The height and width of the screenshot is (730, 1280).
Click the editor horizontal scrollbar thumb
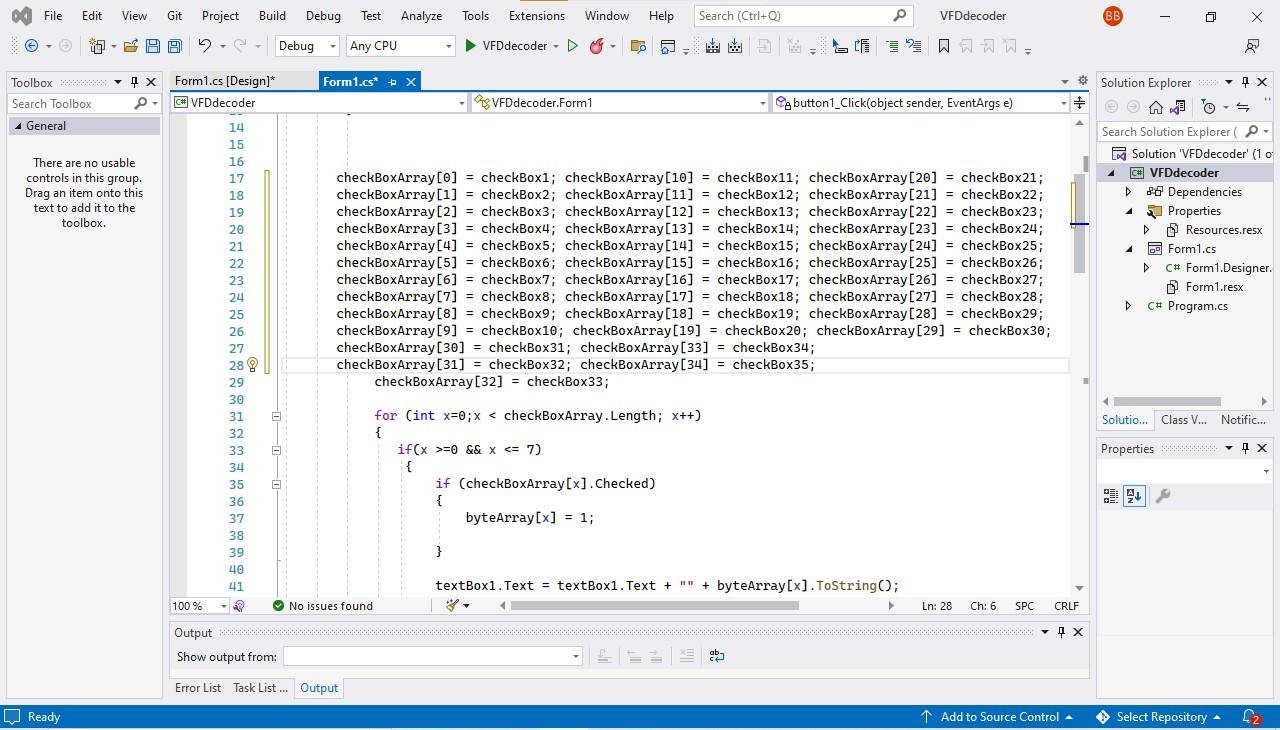tap(657, 606)
